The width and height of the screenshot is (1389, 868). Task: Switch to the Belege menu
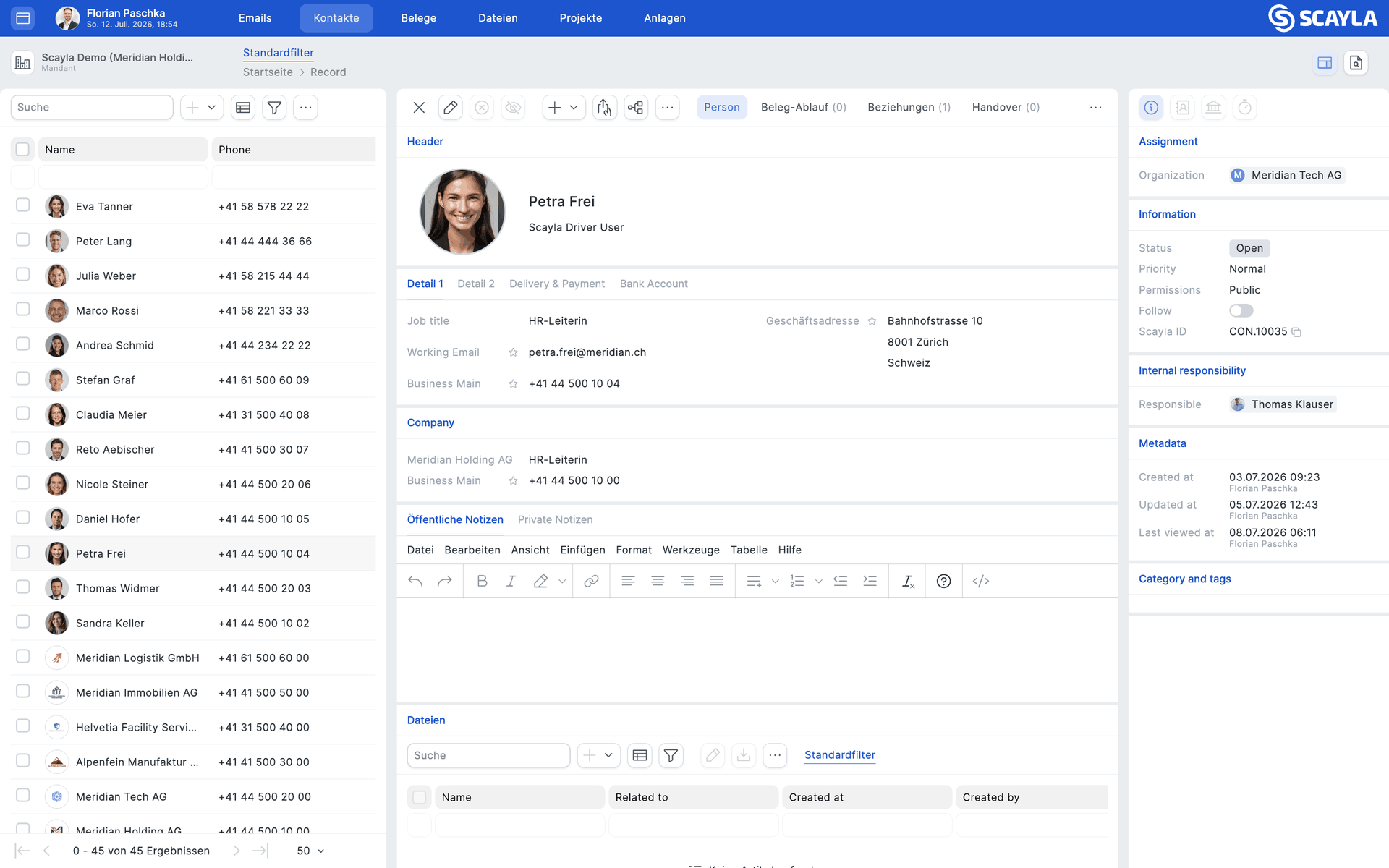tap(419, 18)
